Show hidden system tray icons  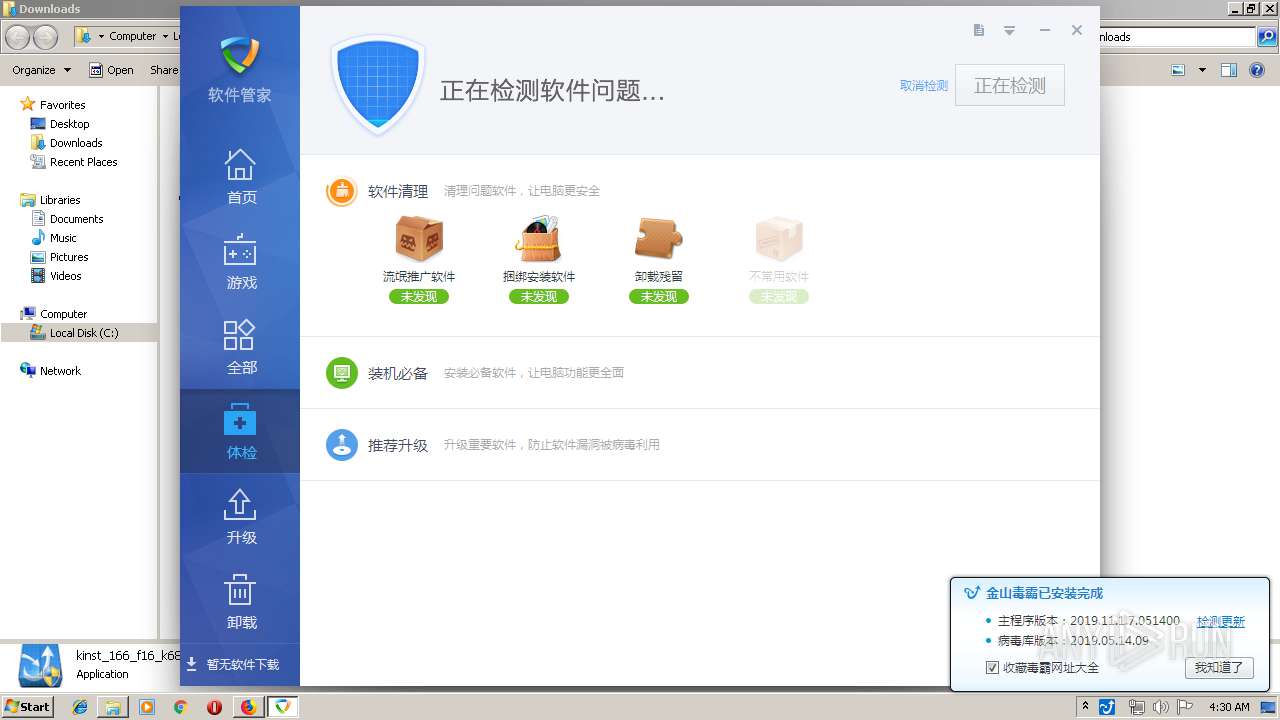tap(1085, 707)
